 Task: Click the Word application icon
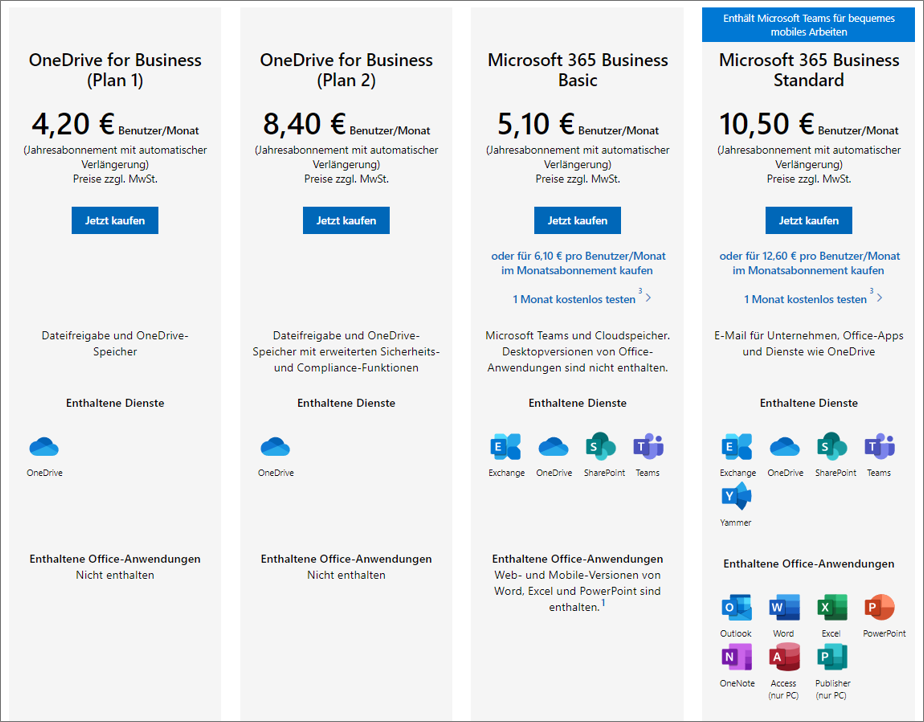click(x=784, y=607)
